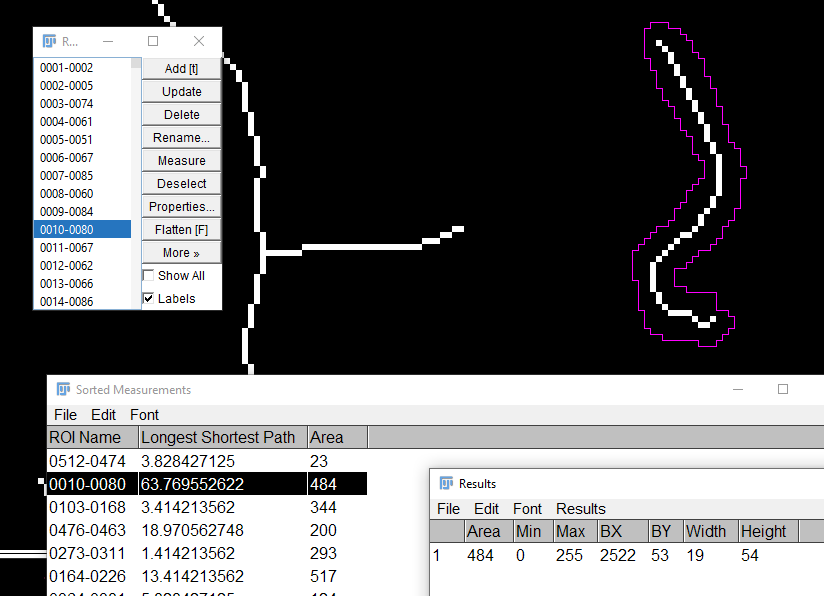
Task: Open the Rename dialog via Rename... button
Action: (180, 137)
